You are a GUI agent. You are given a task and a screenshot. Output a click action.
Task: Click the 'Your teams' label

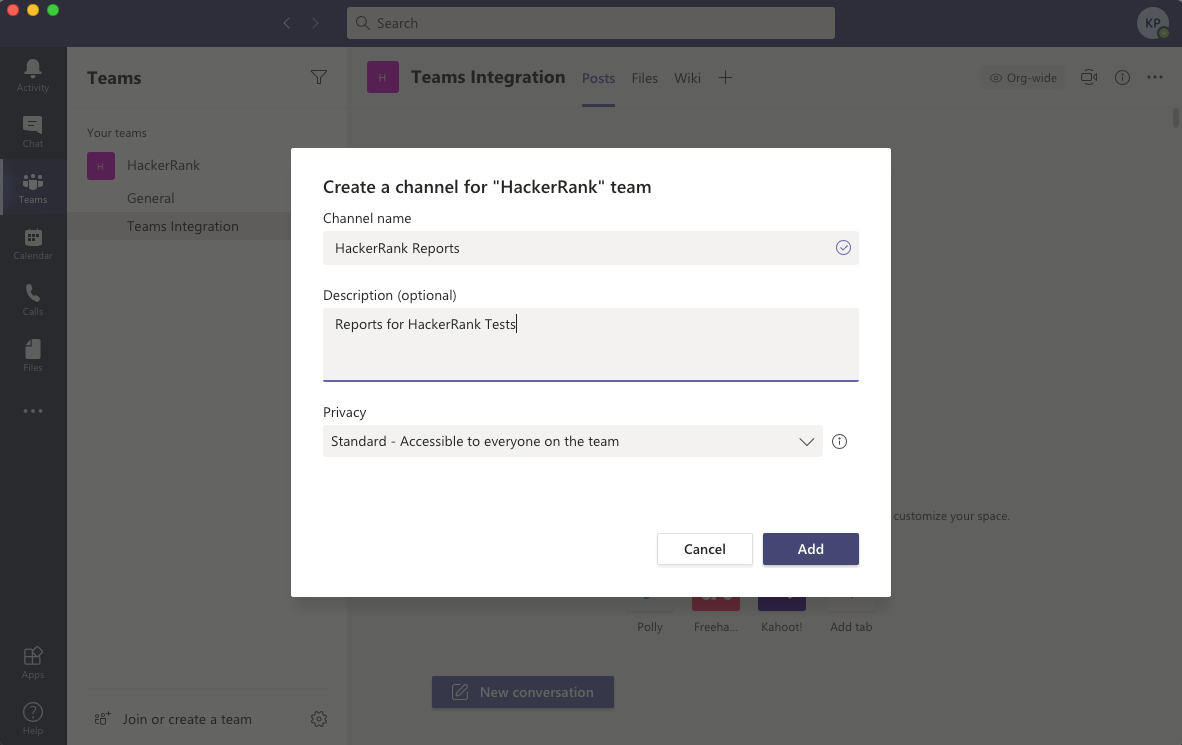click(117, 133)
